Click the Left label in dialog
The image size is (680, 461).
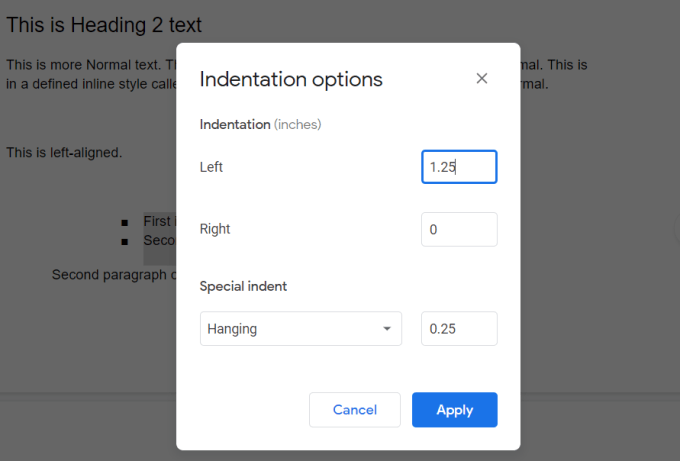pos(211,167)
